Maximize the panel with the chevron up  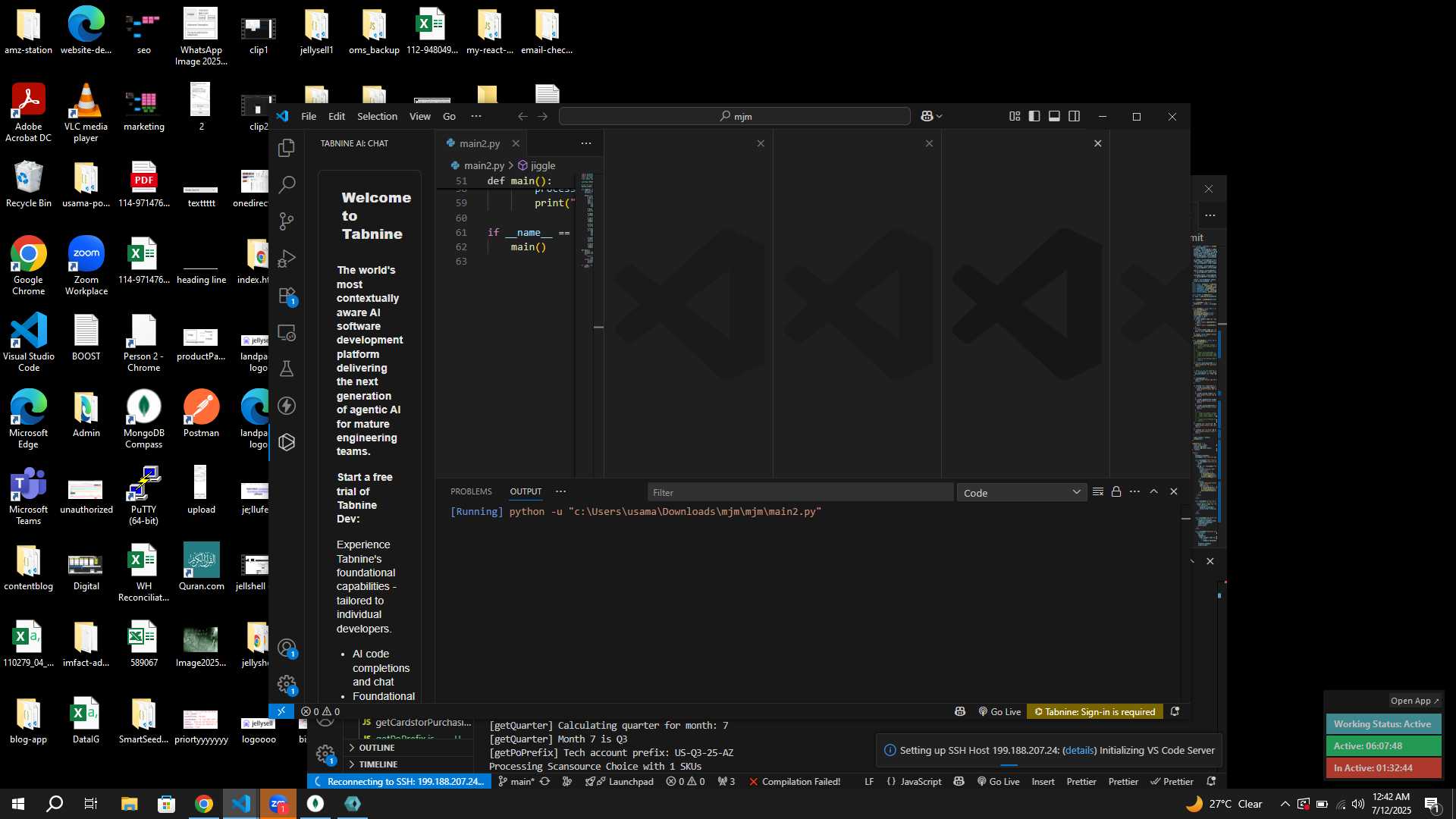pyautogui.click(x=1154, y=492)
